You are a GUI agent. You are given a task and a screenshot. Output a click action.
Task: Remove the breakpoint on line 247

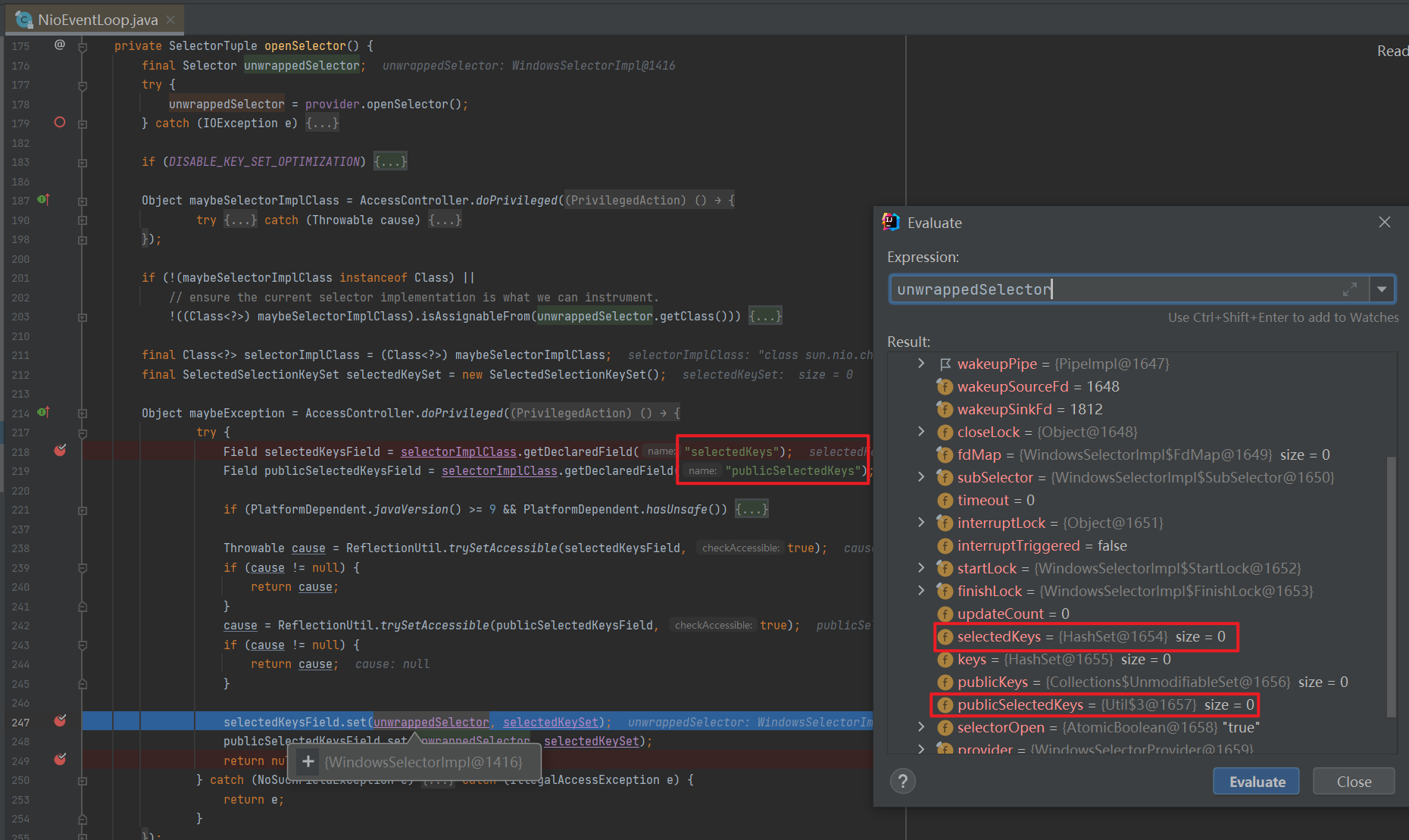(x=60, y=721)
